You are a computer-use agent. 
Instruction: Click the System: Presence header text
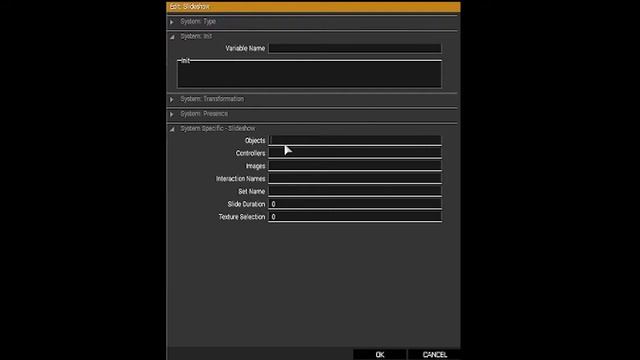[204, 113]
